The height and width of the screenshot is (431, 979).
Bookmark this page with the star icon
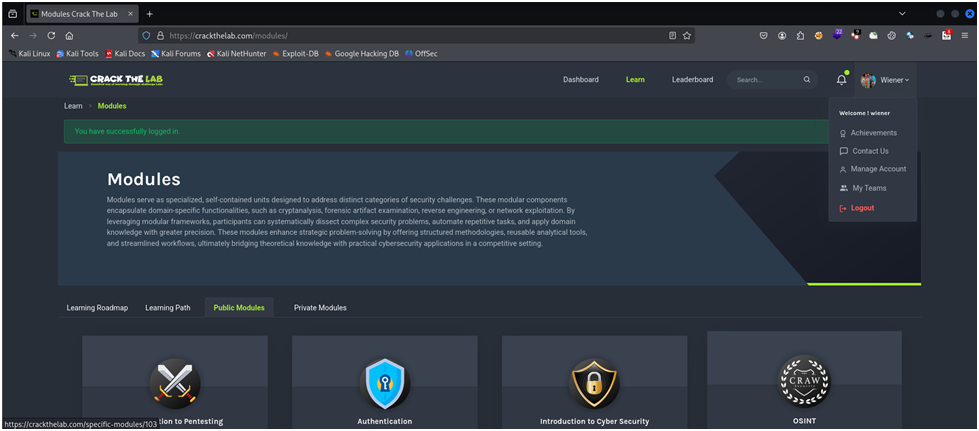pos(687,35)
